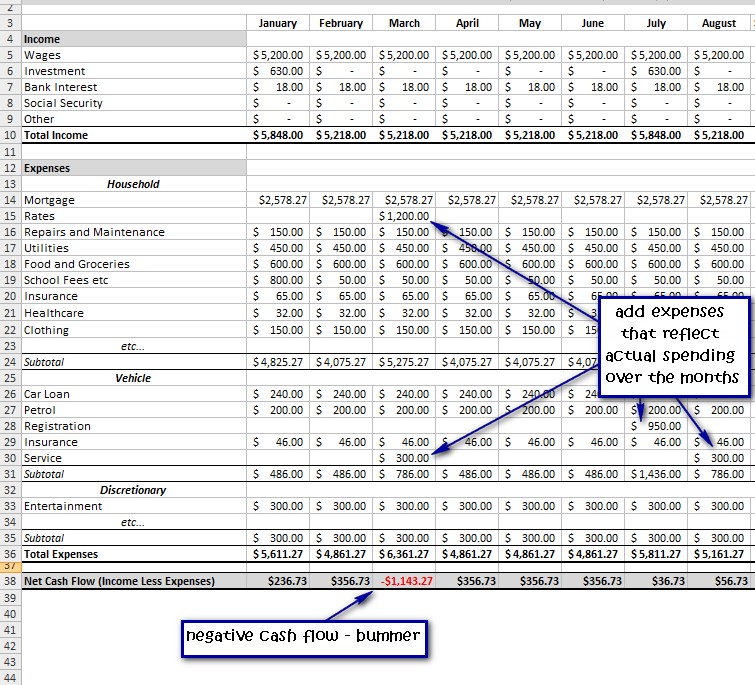755x685 pixels.
Task: Select the Repairs and Maintenance label
Action: pos(94,232)
